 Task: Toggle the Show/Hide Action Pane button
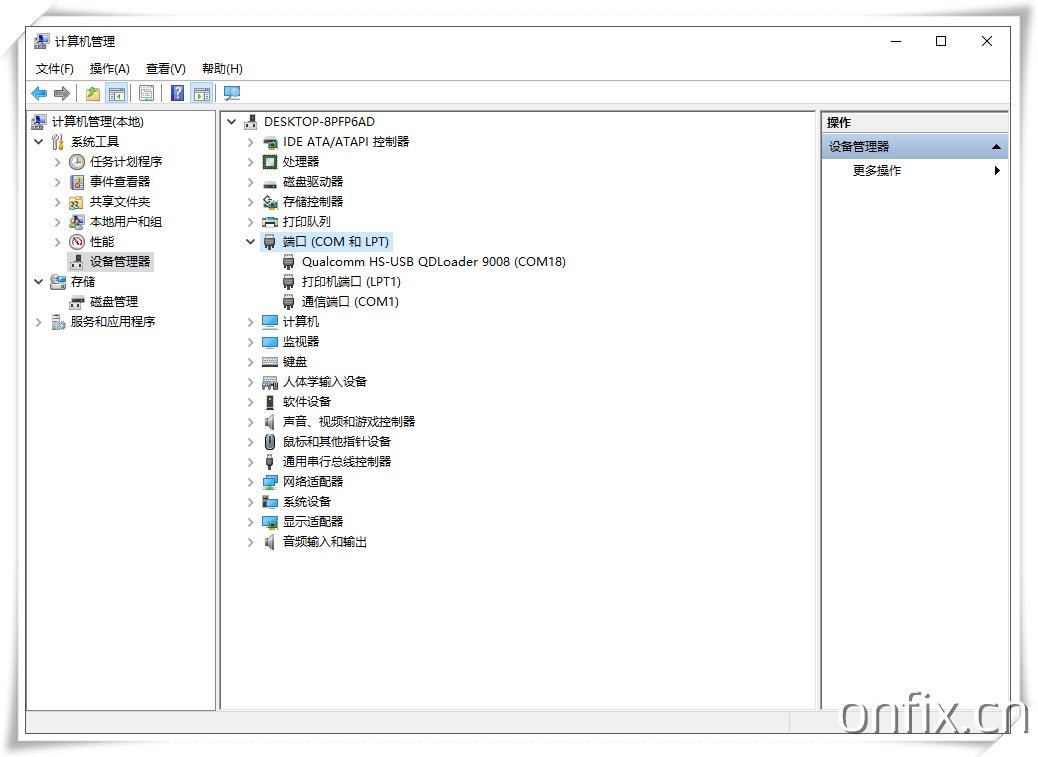coord(202,93)
